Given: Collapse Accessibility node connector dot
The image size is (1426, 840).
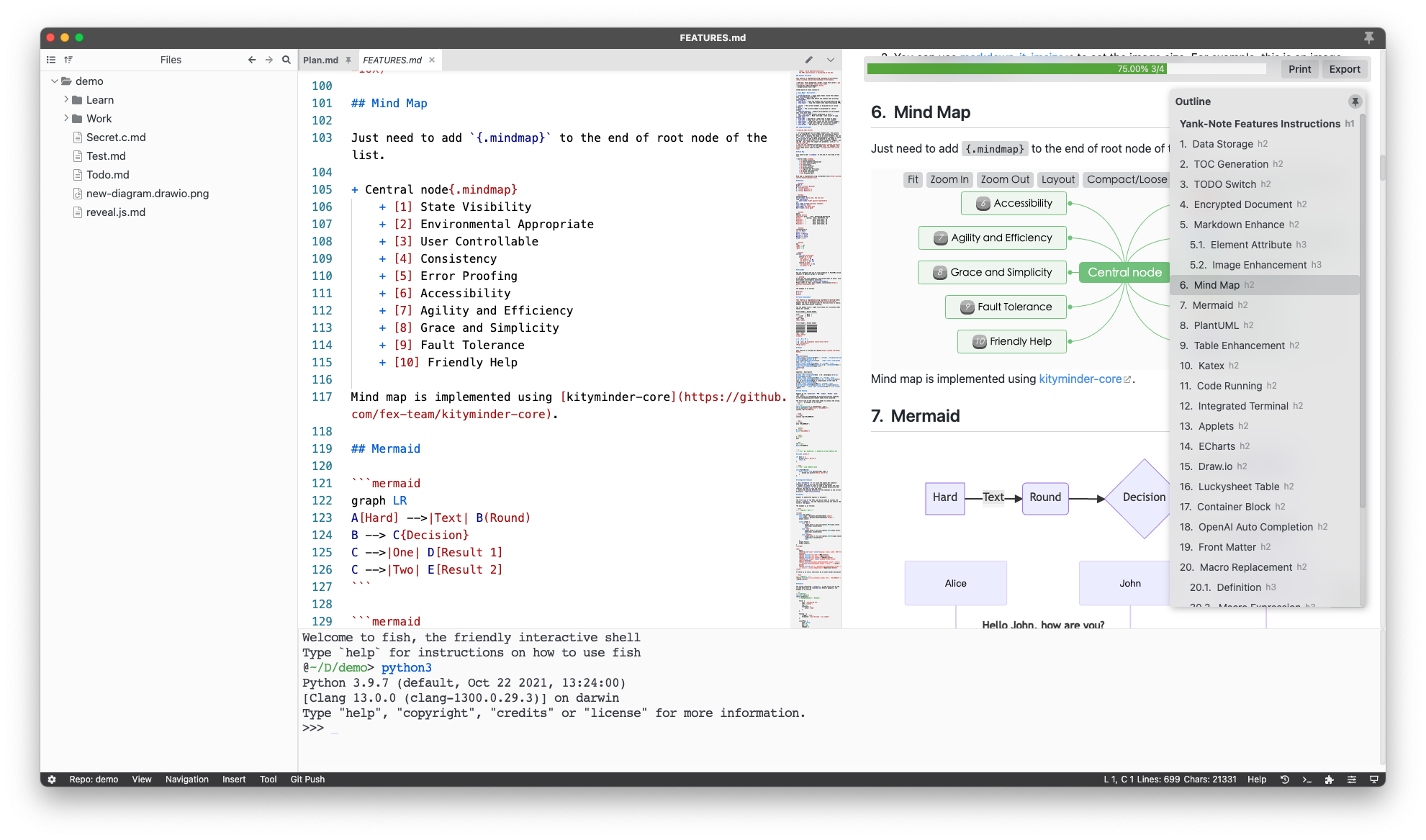Looking at the screenshot, I should [1070, 203].
